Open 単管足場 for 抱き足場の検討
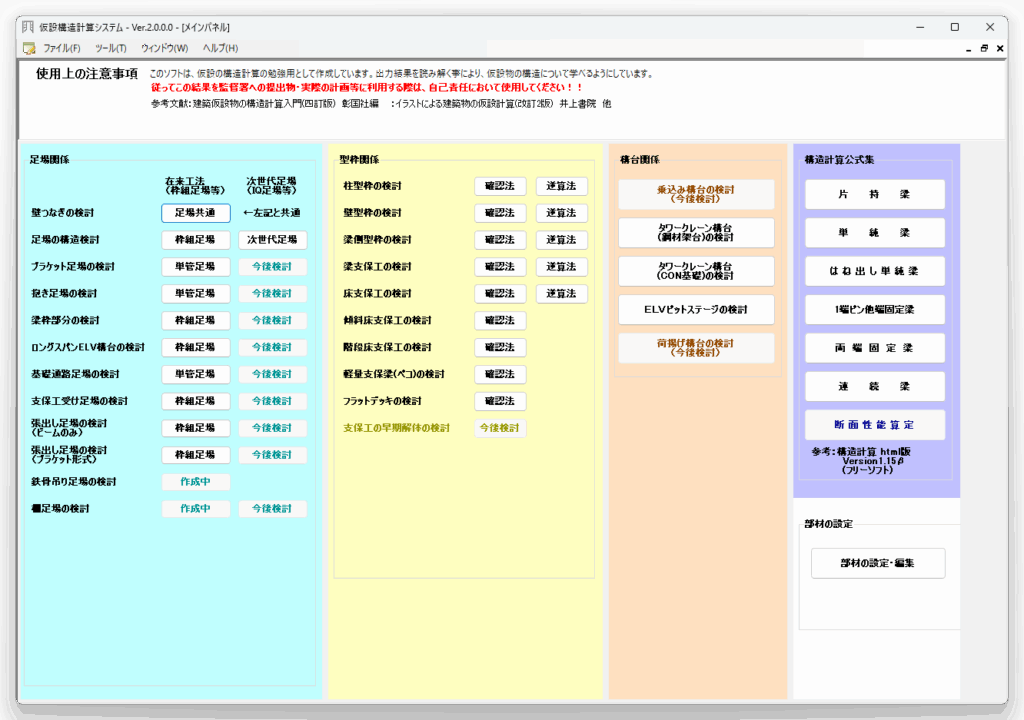The width and height of the screenshot is (1024, 720). point(196,293)
